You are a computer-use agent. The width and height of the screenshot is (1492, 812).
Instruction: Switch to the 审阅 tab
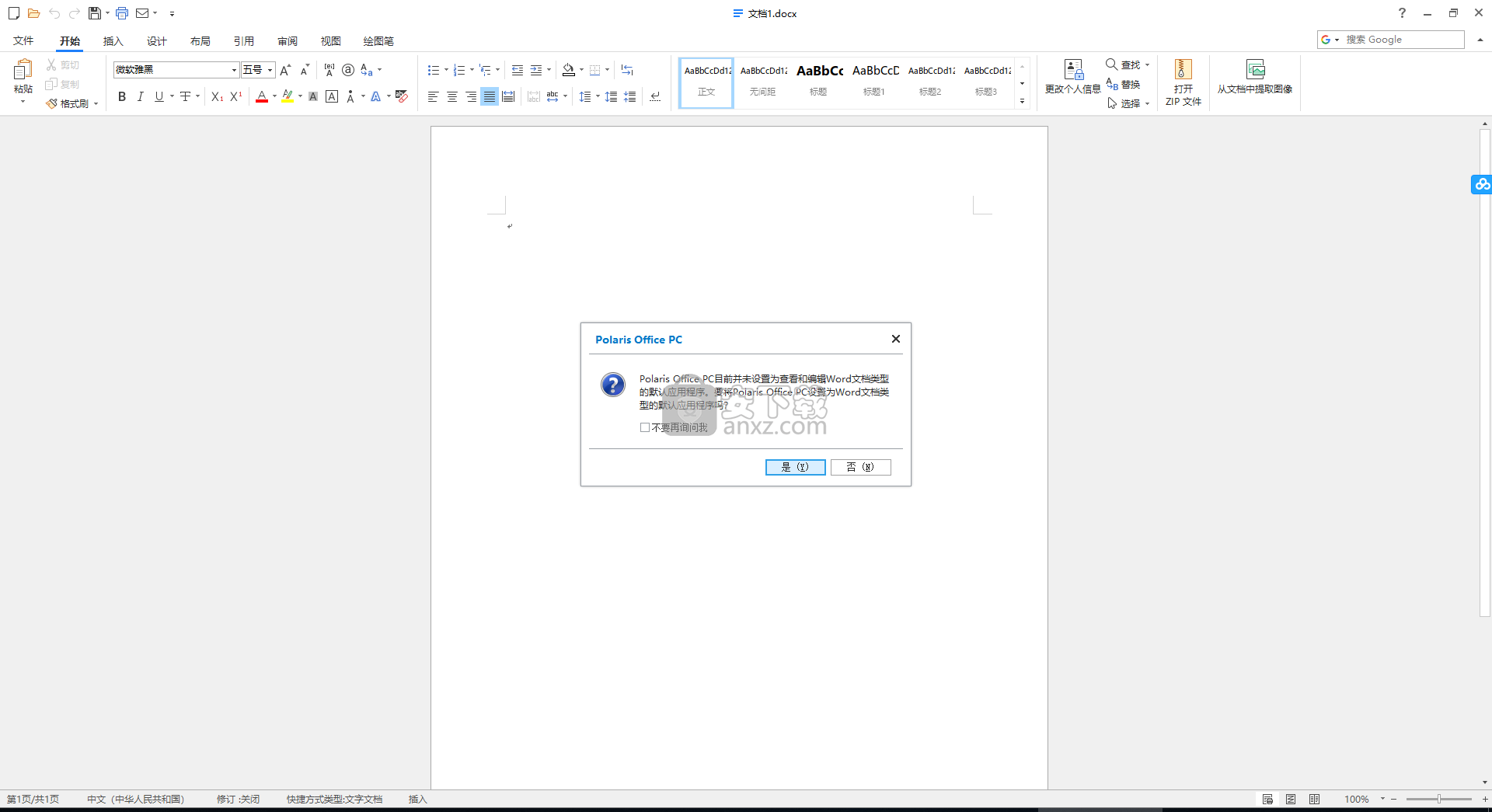[288, 40]
